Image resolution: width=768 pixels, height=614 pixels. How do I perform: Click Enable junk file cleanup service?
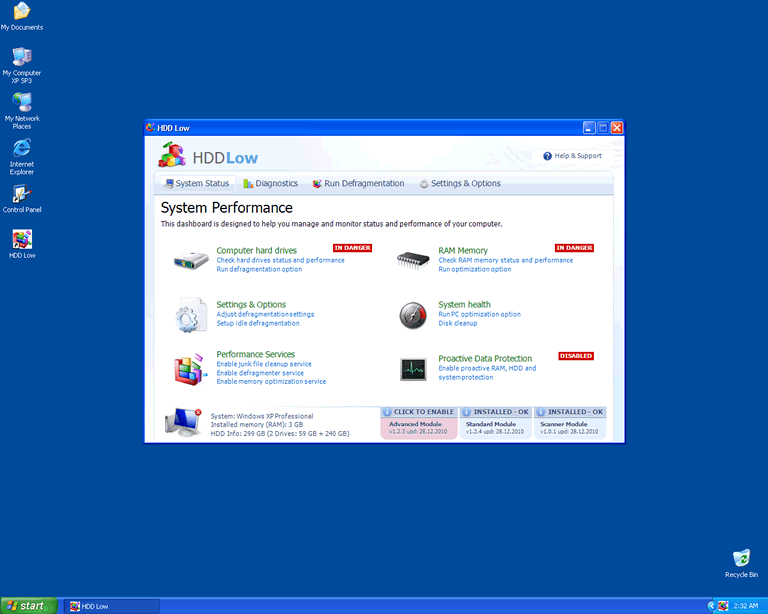(264, 364)
